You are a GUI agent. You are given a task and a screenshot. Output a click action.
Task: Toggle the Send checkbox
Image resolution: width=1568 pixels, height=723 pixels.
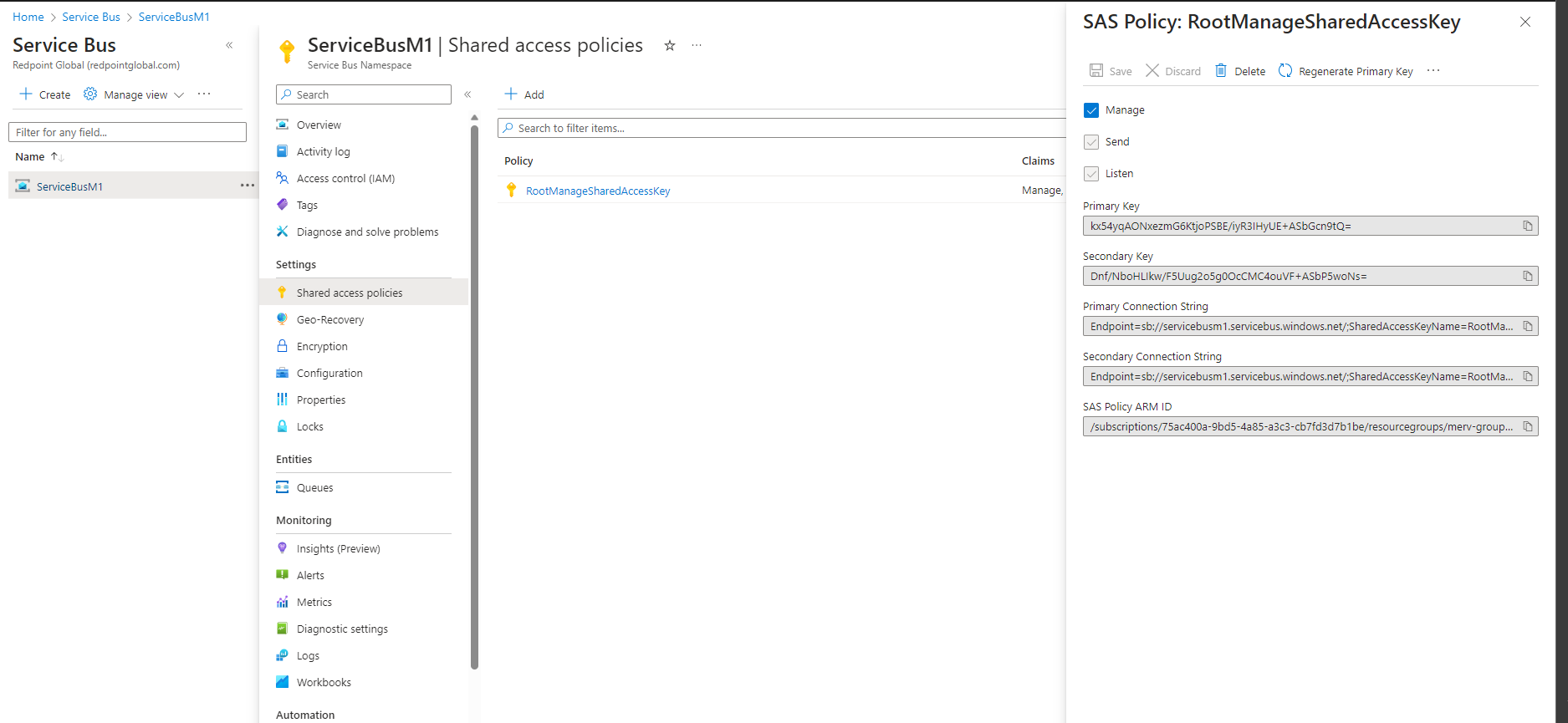[x=1091, y=142]
